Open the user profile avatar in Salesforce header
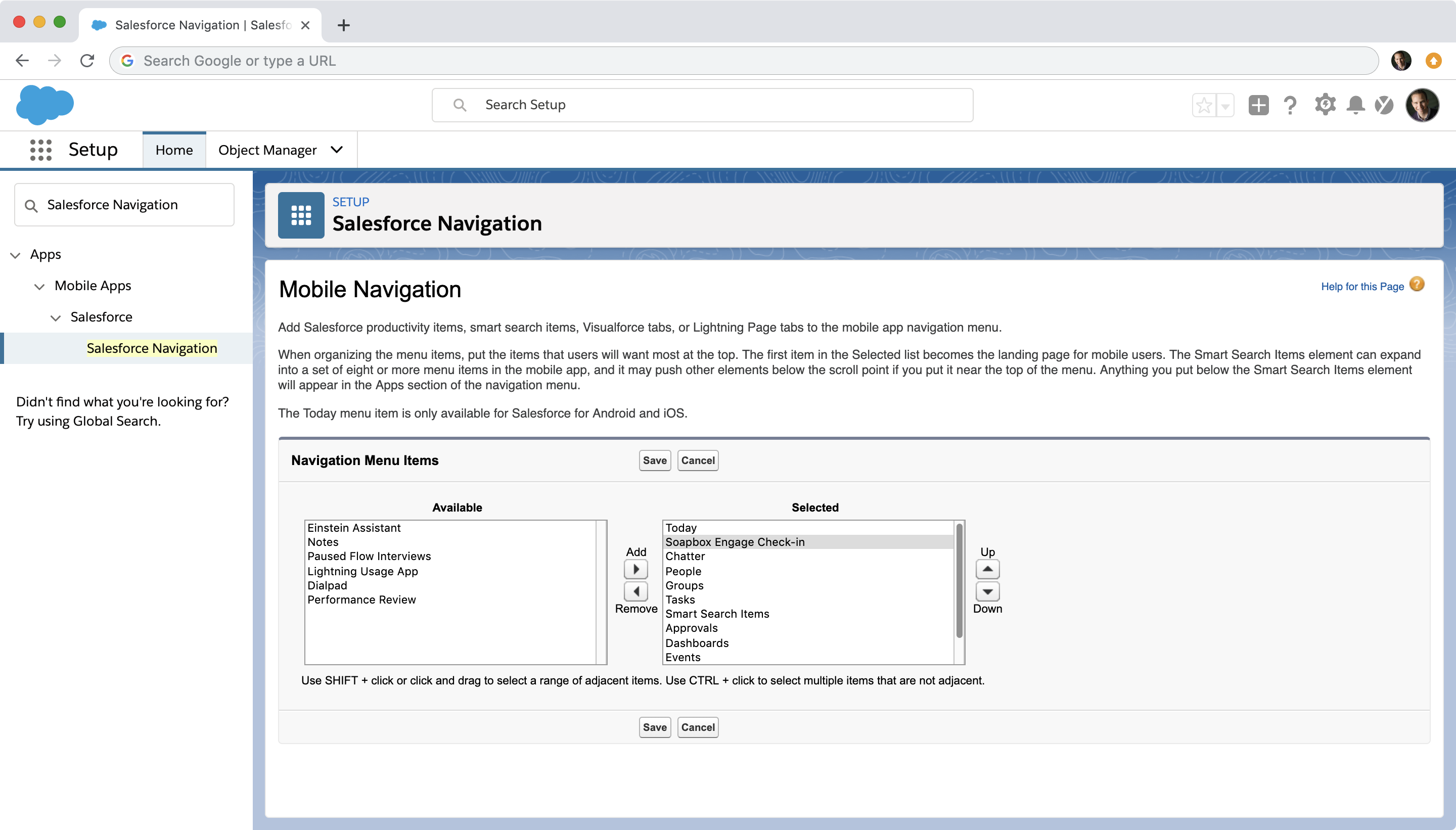Image resolution: width=1456 pixels, height=830 pixels. click(x=1422, y=106)
